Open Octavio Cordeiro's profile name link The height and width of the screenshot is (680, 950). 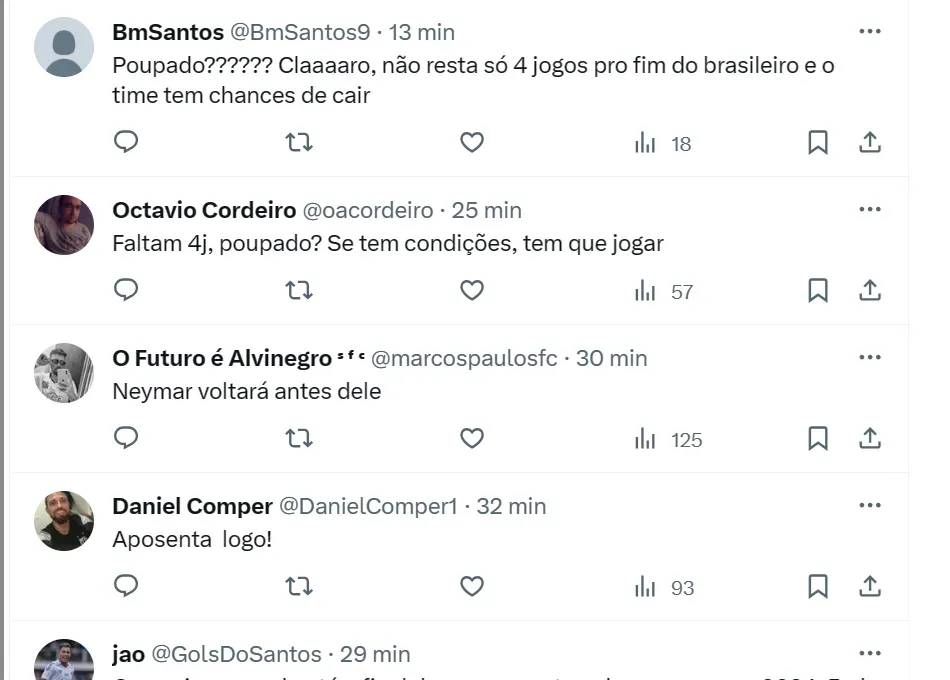(204, 210)
